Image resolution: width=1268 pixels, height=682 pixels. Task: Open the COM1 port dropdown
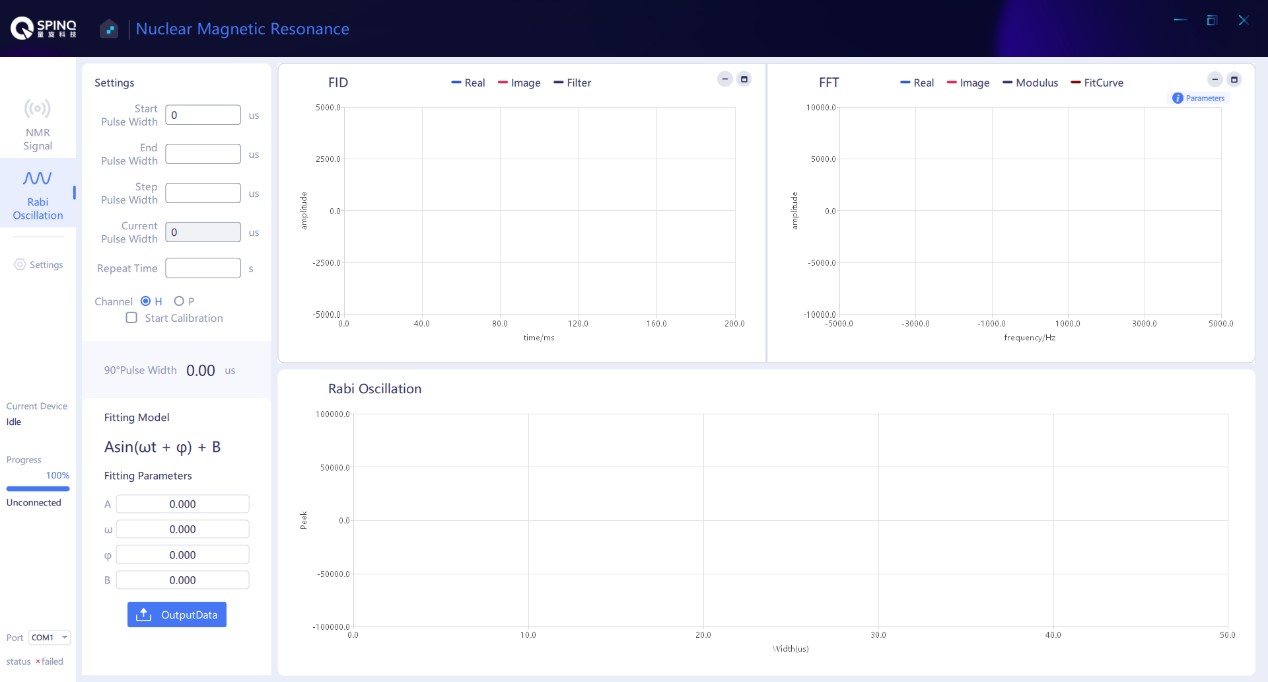coord(49,637)
